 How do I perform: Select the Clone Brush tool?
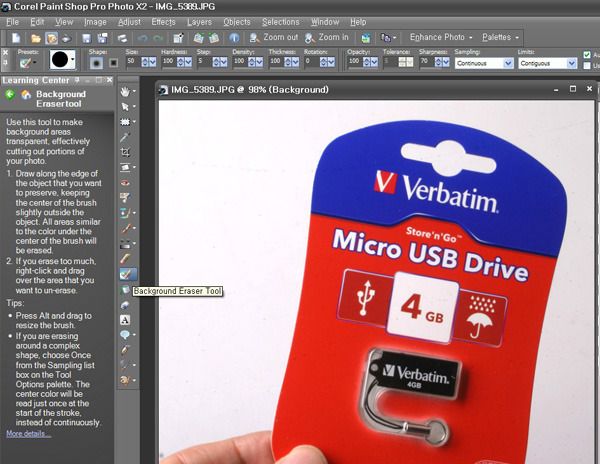coord(125,213)
